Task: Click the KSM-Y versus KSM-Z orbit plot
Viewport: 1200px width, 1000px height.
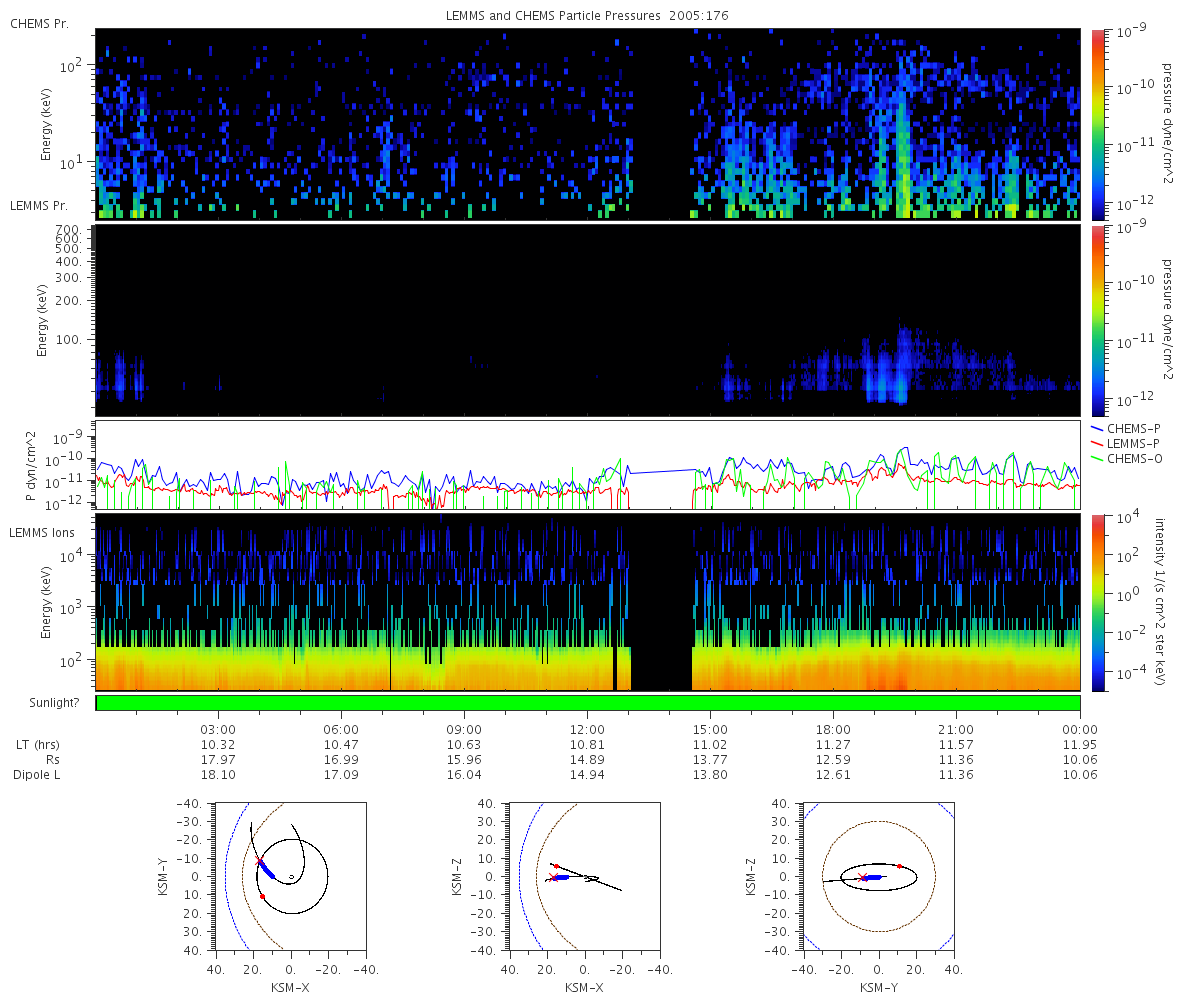Action: 878,876
